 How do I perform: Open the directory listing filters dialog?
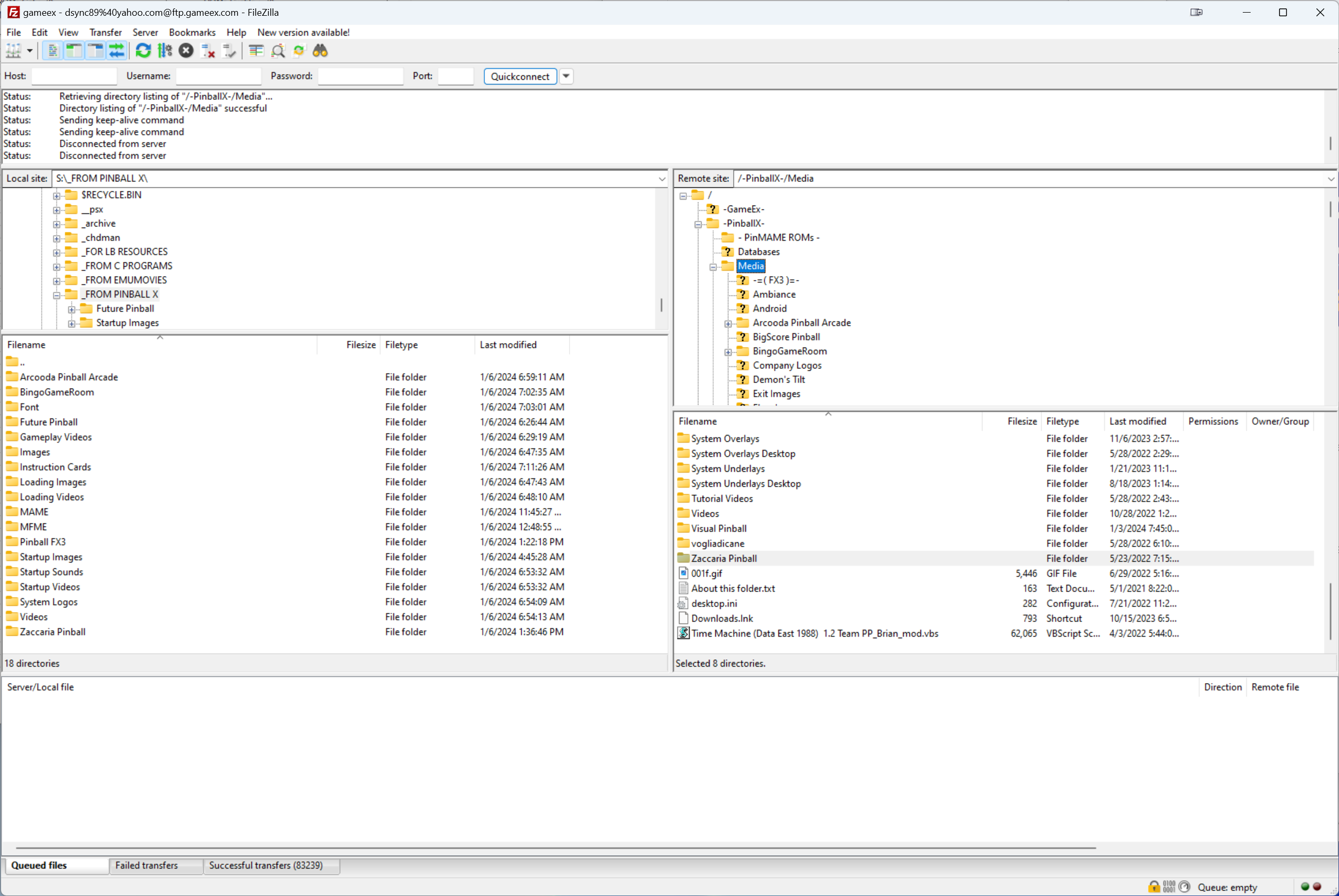(x=256, y=51)
